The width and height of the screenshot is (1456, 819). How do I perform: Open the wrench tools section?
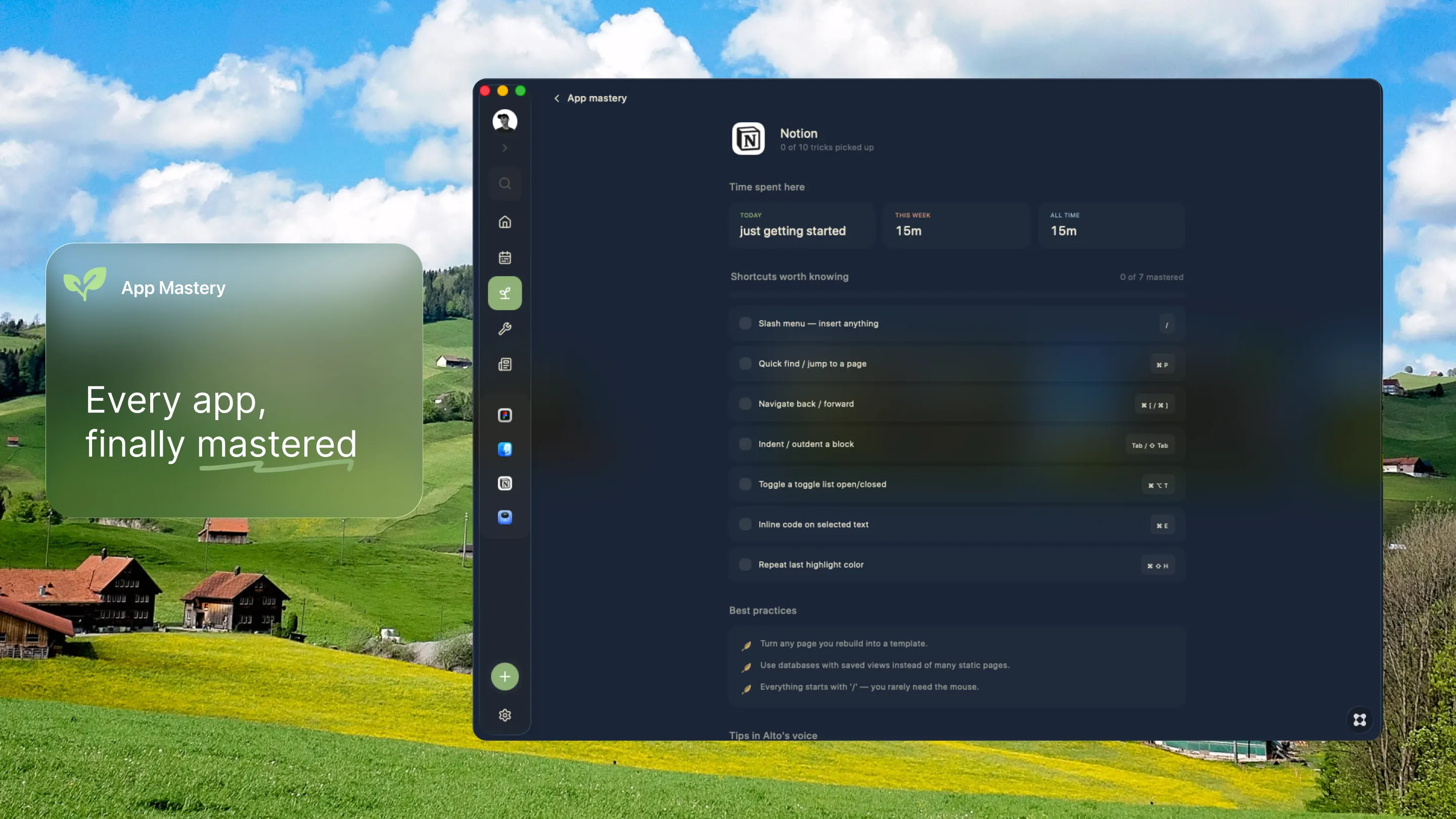click(x=505, y=329)
